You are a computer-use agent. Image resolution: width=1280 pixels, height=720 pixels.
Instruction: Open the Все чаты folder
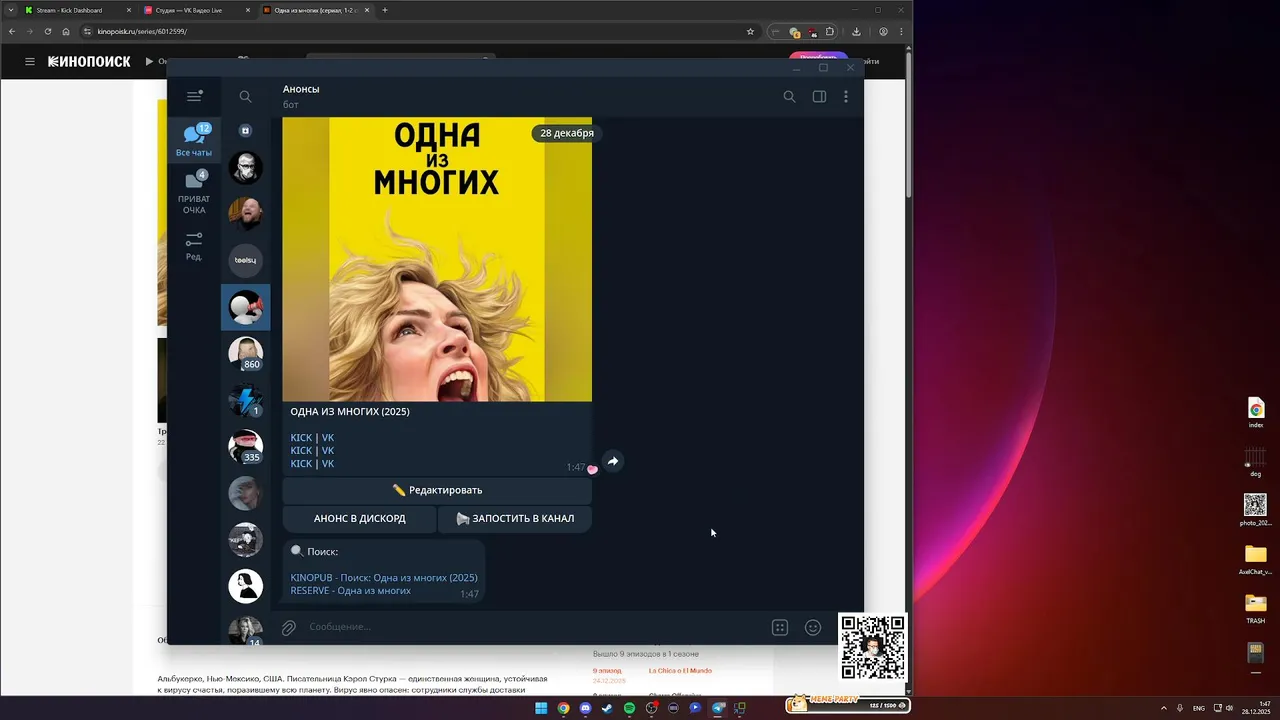tap(194, 140)
